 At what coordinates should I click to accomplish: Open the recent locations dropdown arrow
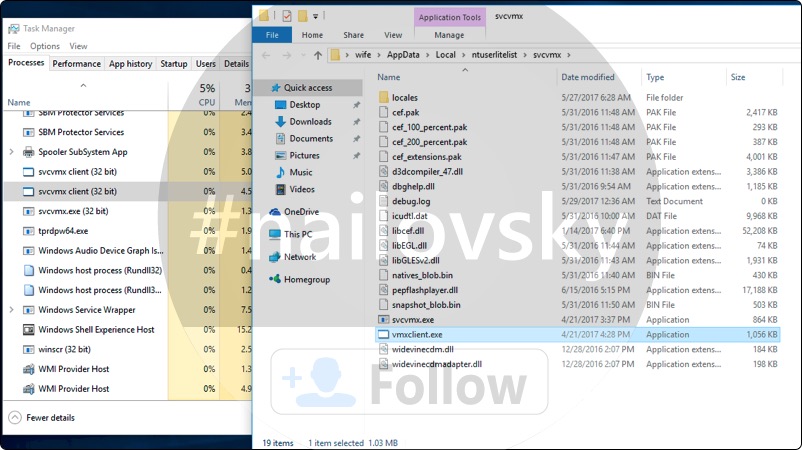tap(303, 55)
